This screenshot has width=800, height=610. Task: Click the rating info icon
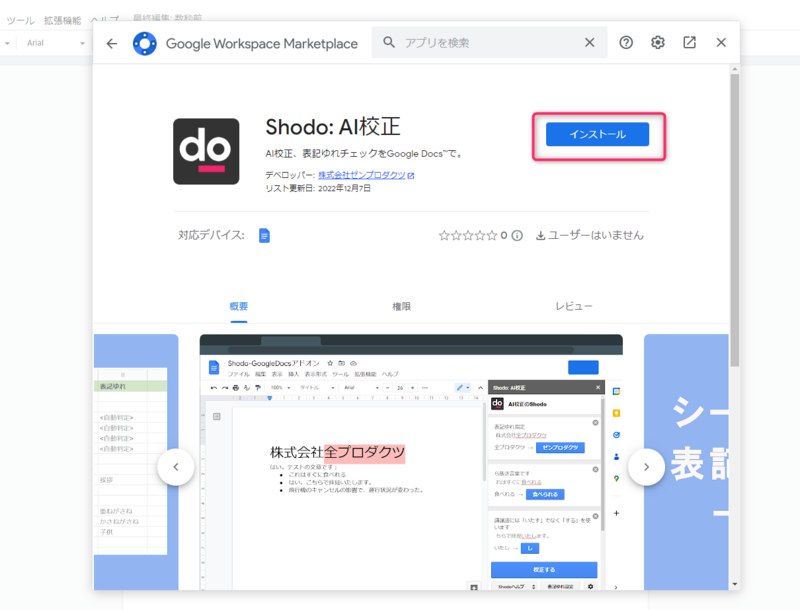point(517,236)
